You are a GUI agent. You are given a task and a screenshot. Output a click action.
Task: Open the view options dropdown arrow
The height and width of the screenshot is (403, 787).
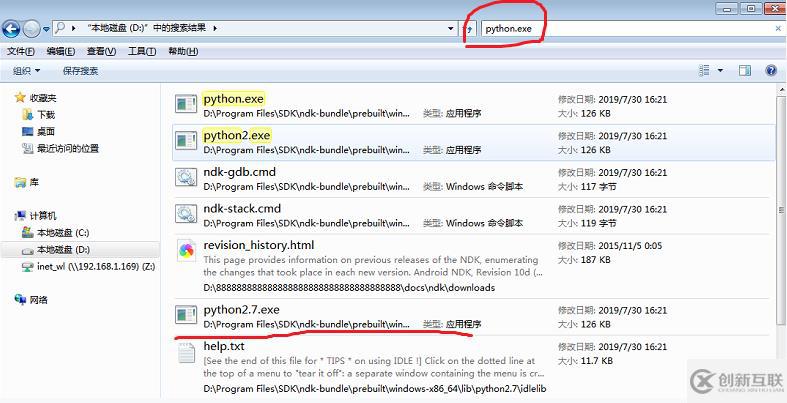tap(720, 71)
